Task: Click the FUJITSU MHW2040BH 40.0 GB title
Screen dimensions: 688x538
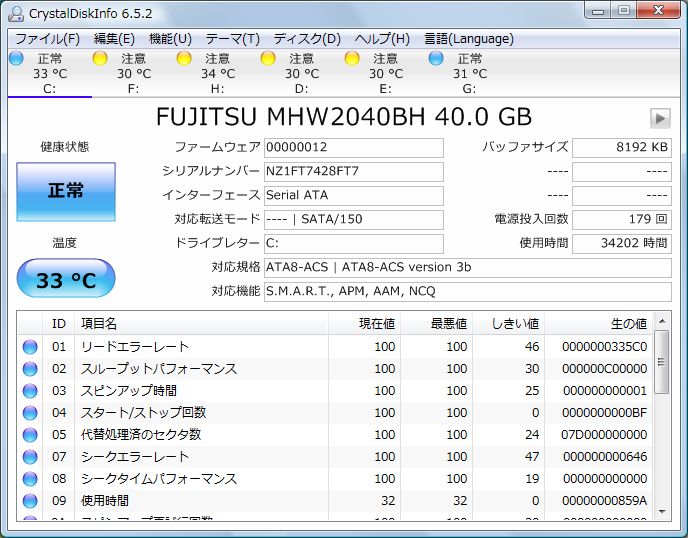Action: coord(344,117)
